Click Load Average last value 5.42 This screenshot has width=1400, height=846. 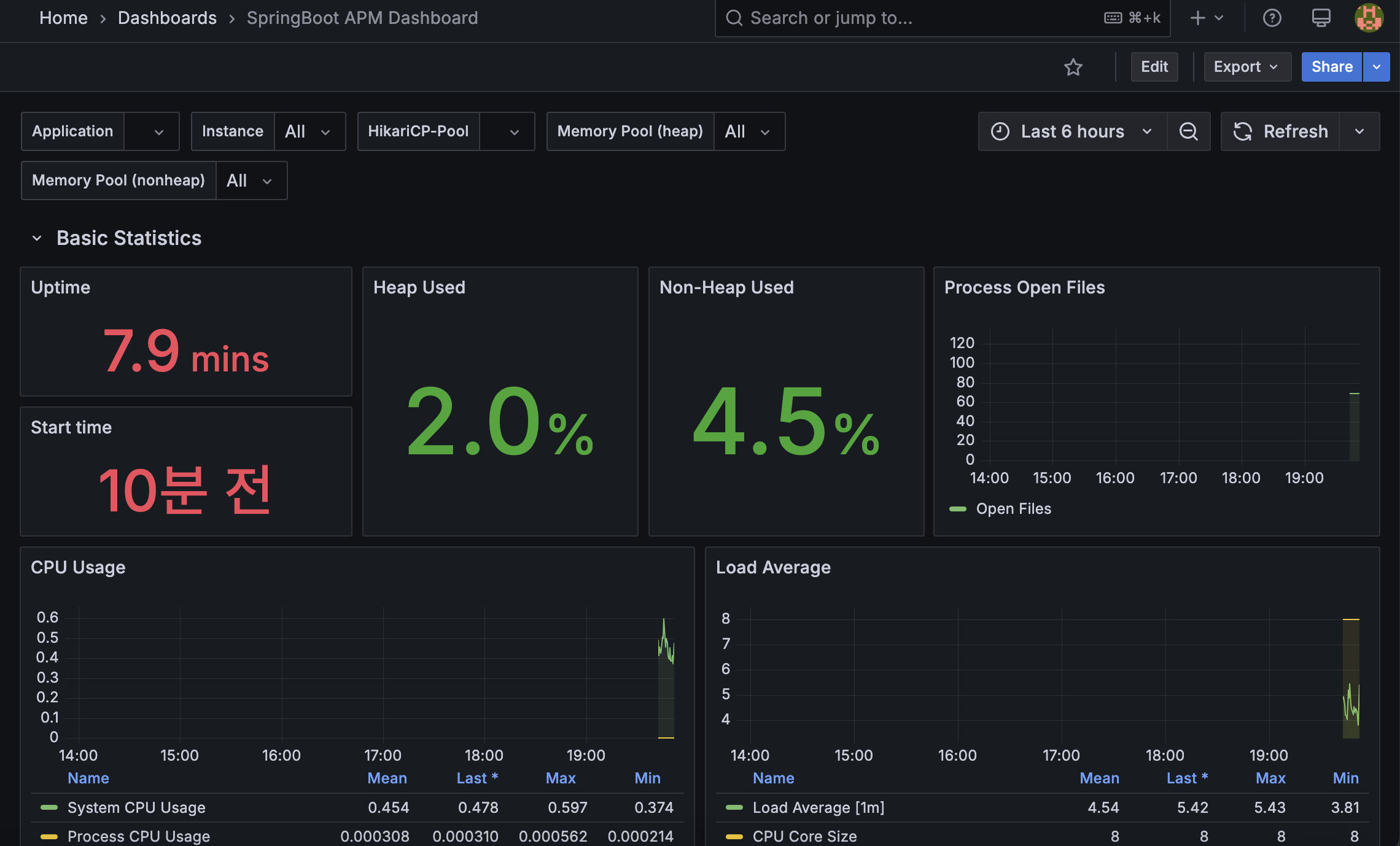point(1192,807)
